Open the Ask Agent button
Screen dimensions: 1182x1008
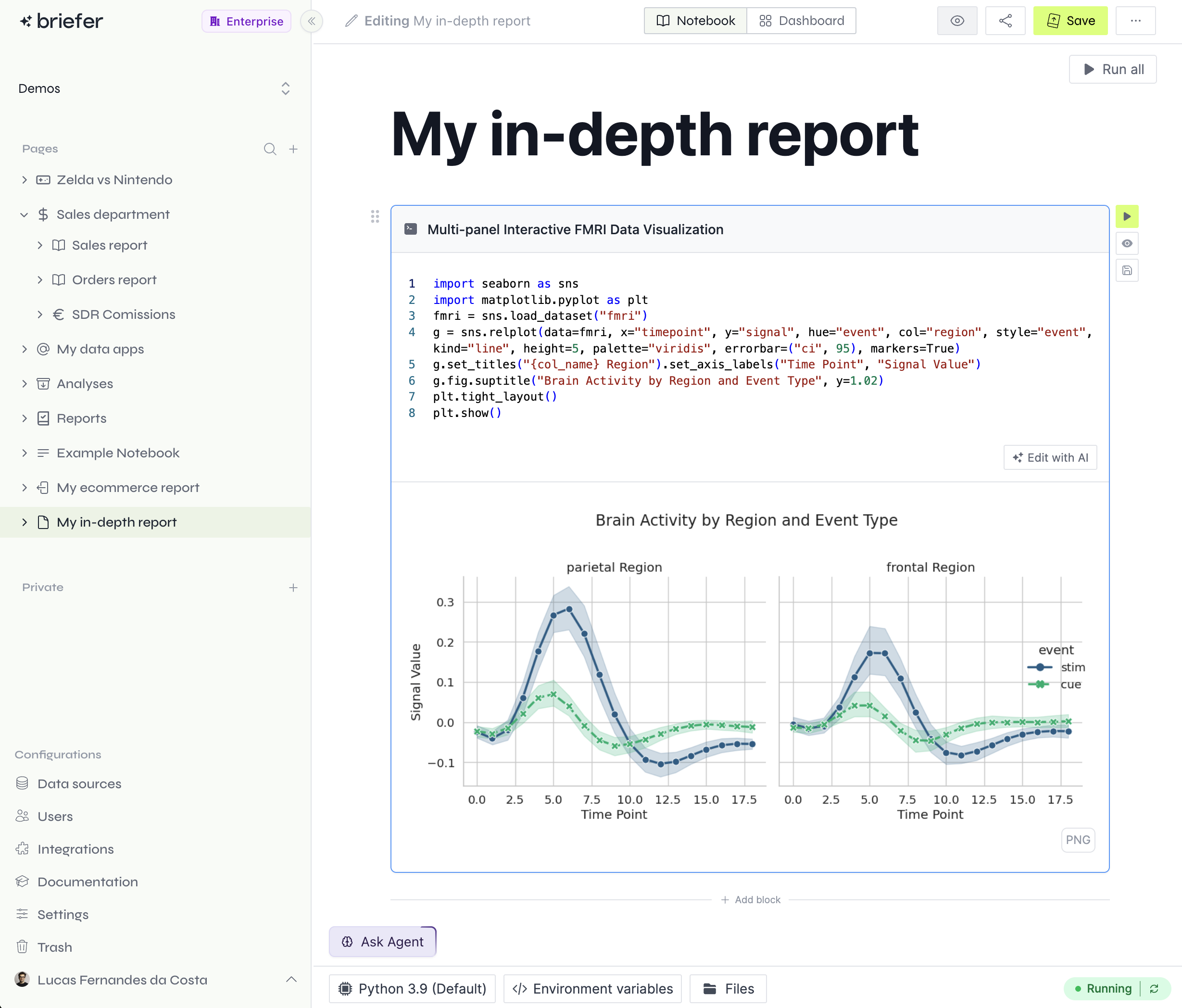pyautogui.click(x=383, y=942)
